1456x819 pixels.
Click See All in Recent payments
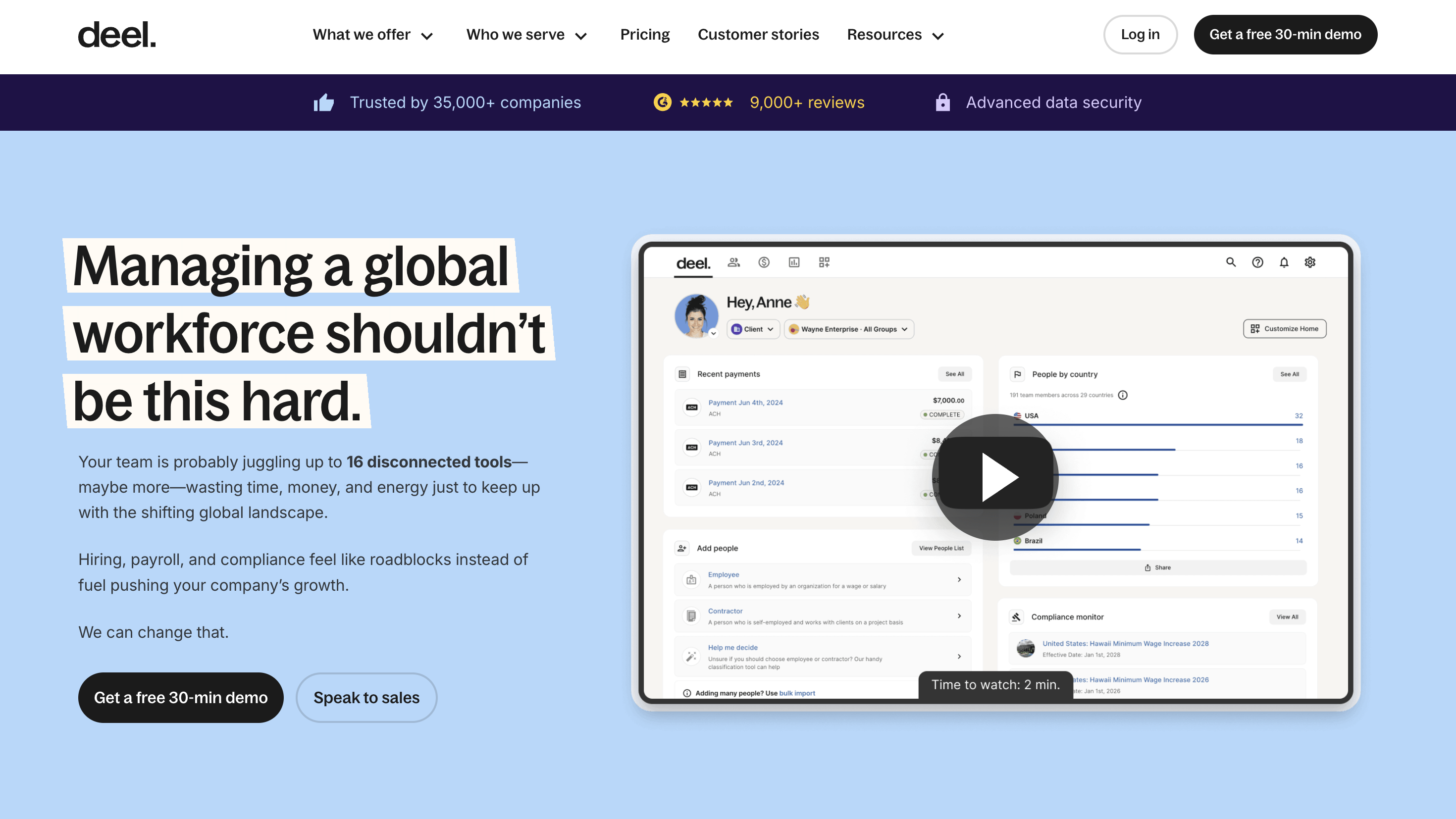[955, 374]
